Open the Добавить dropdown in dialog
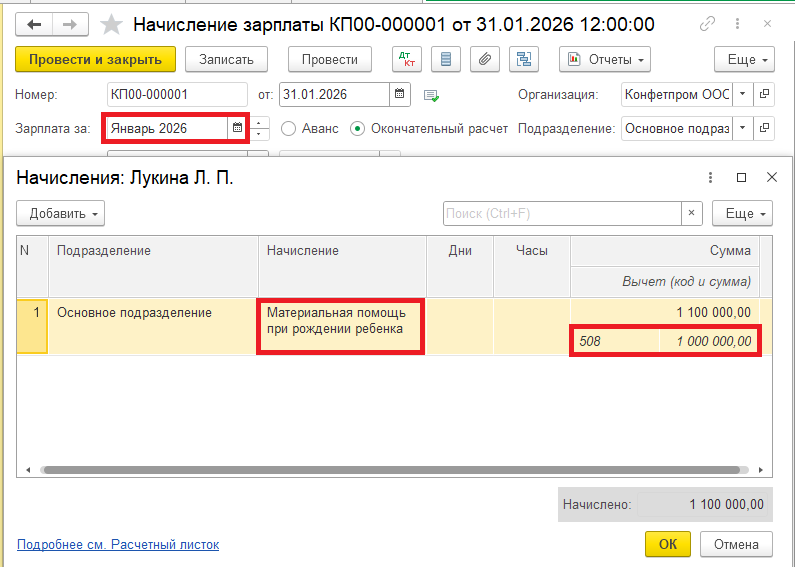795x567 pixels. pyautogui.click(x=60, y=214)
